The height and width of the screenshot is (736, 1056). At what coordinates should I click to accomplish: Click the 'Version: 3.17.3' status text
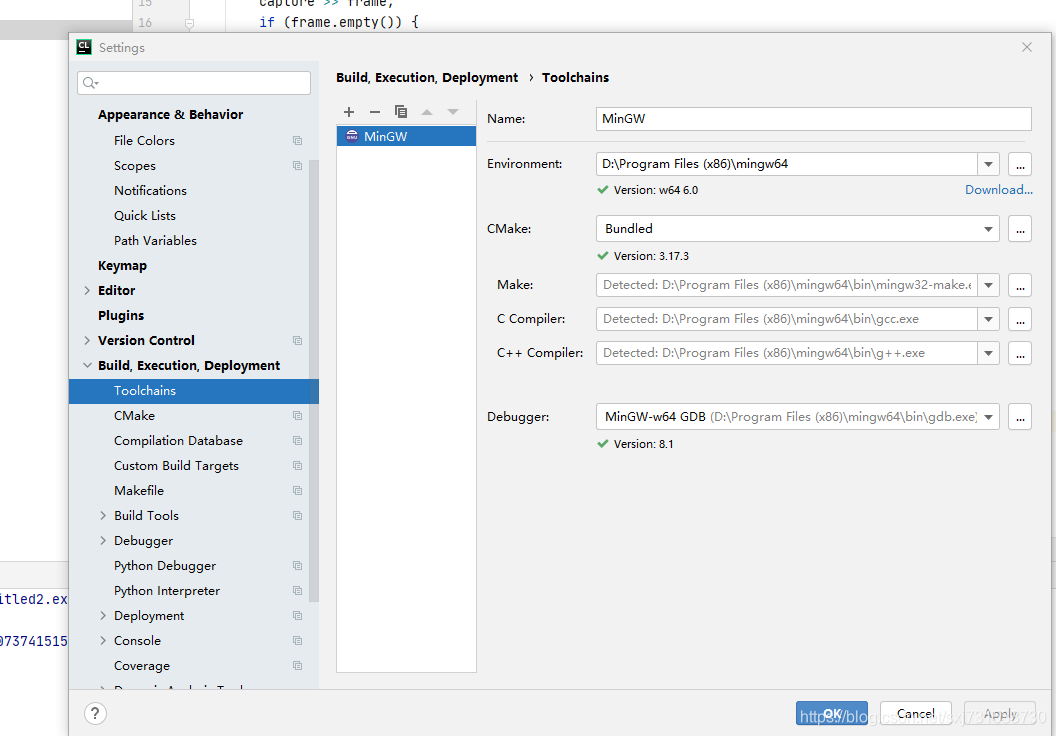tap(651, 257)
